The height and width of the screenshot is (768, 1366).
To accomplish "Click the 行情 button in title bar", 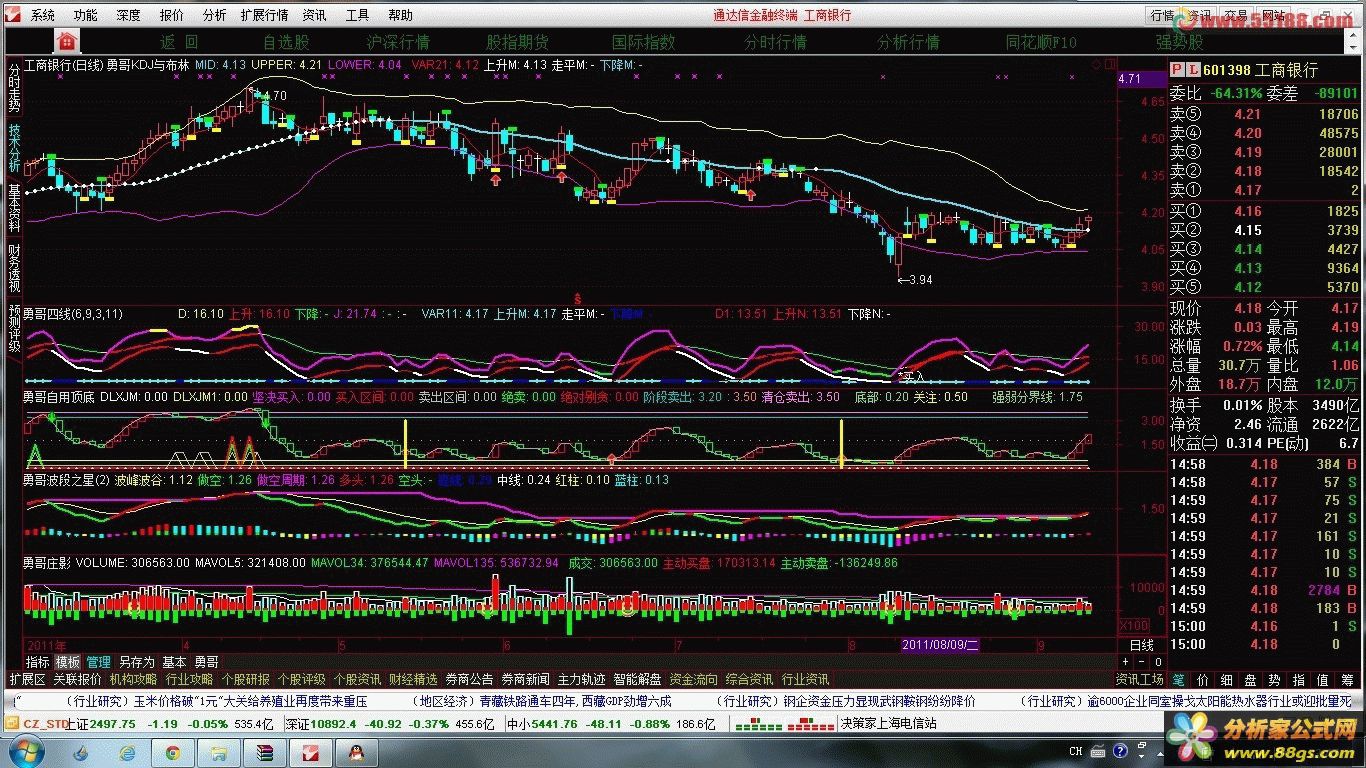I will tap(1162, 15).
